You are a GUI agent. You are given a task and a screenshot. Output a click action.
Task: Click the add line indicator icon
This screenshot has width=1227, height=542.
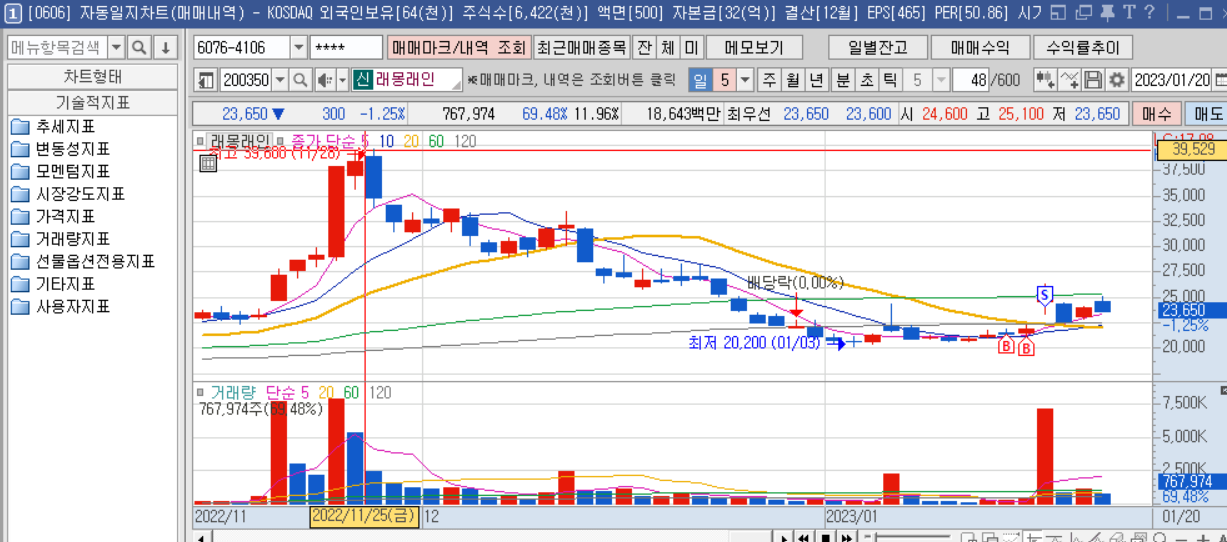click(1069, 80)
